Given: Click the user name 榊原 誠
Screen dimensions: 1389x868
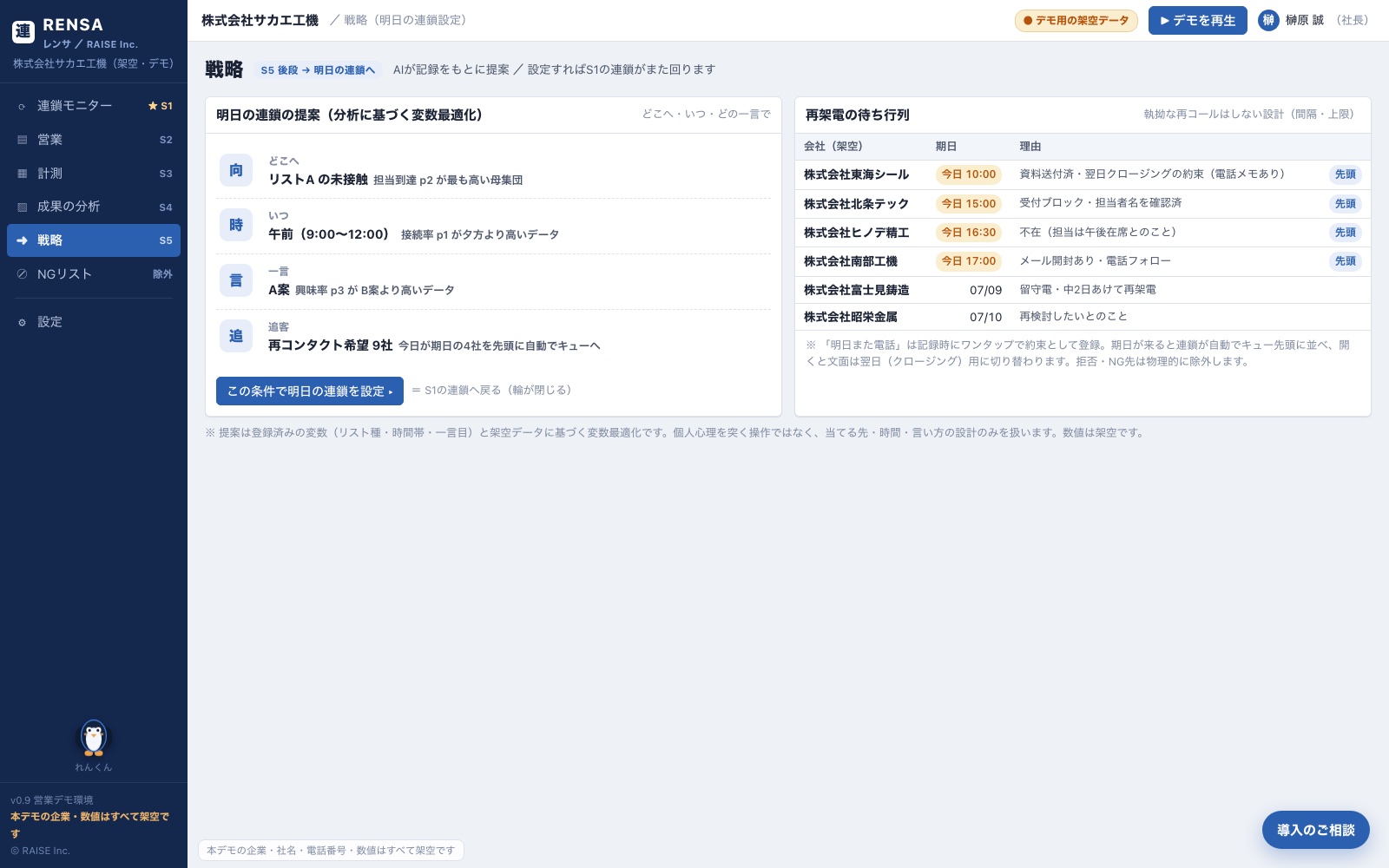Looking at the screenshot, I should [x=1305, y=20].
